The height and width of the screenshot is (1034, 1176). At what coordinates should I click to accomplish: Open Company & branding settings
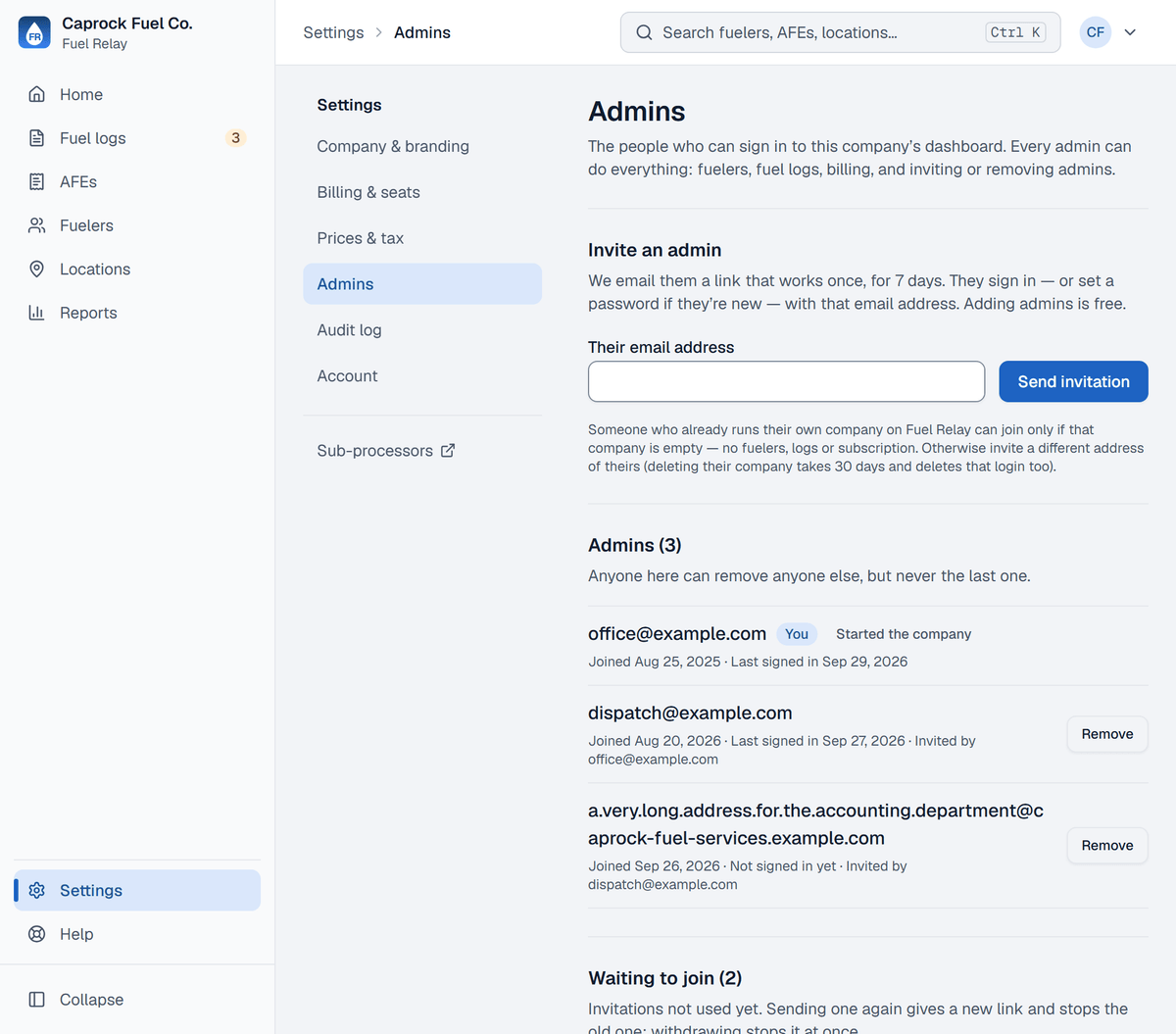(422, 146)
